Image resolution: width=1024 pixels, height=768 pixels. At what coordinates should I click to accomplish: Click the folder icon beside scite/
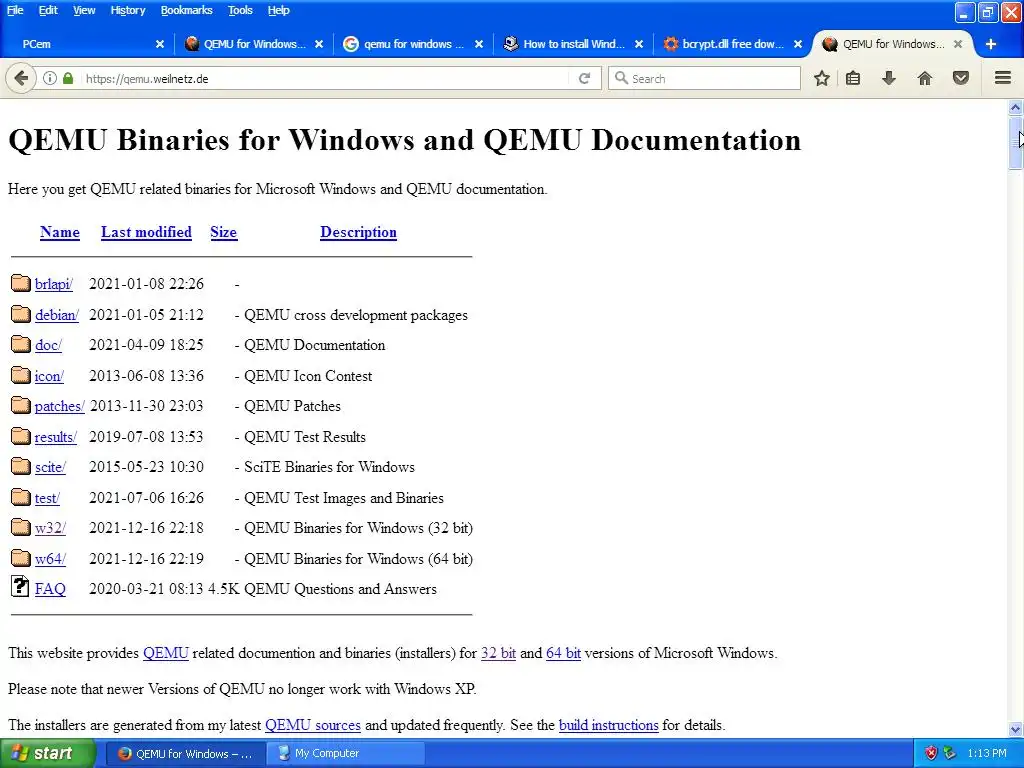point(21,466)
